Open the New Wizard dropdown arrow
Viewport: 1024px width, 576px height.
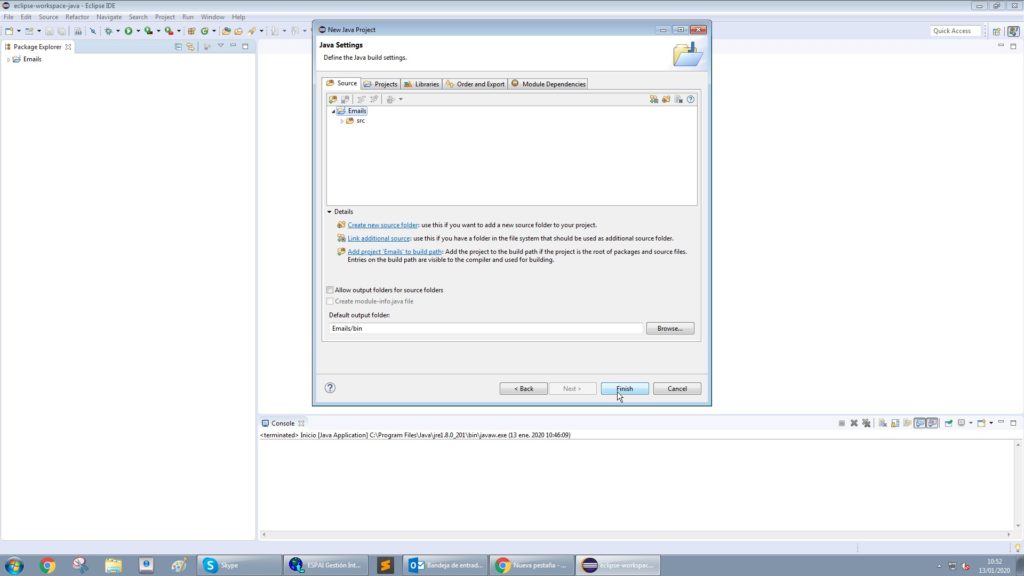click(x=18, y=30)
